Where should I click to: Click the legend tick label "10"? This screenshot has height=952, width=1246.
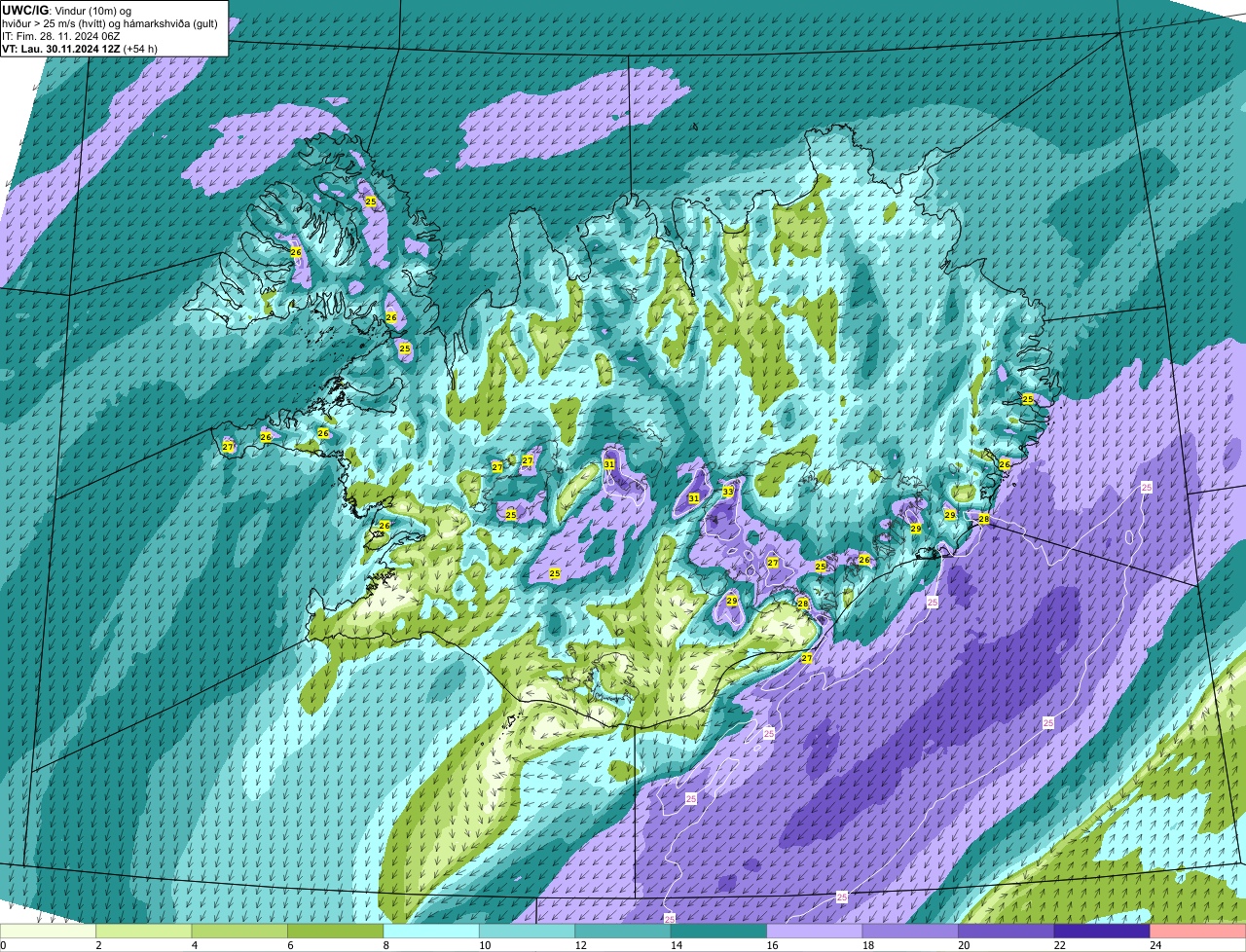484,945
